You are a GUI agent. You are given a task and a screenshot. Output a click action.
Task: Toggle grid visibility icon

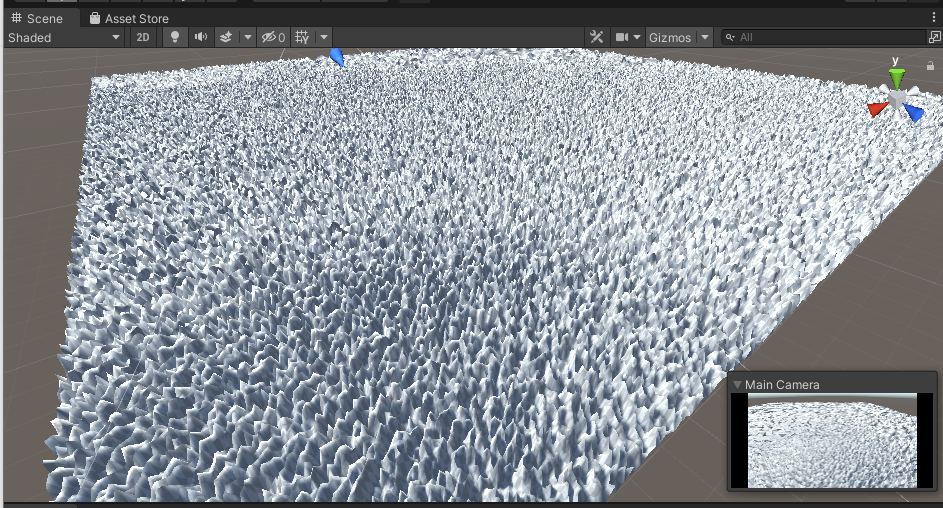pos(302,37)
